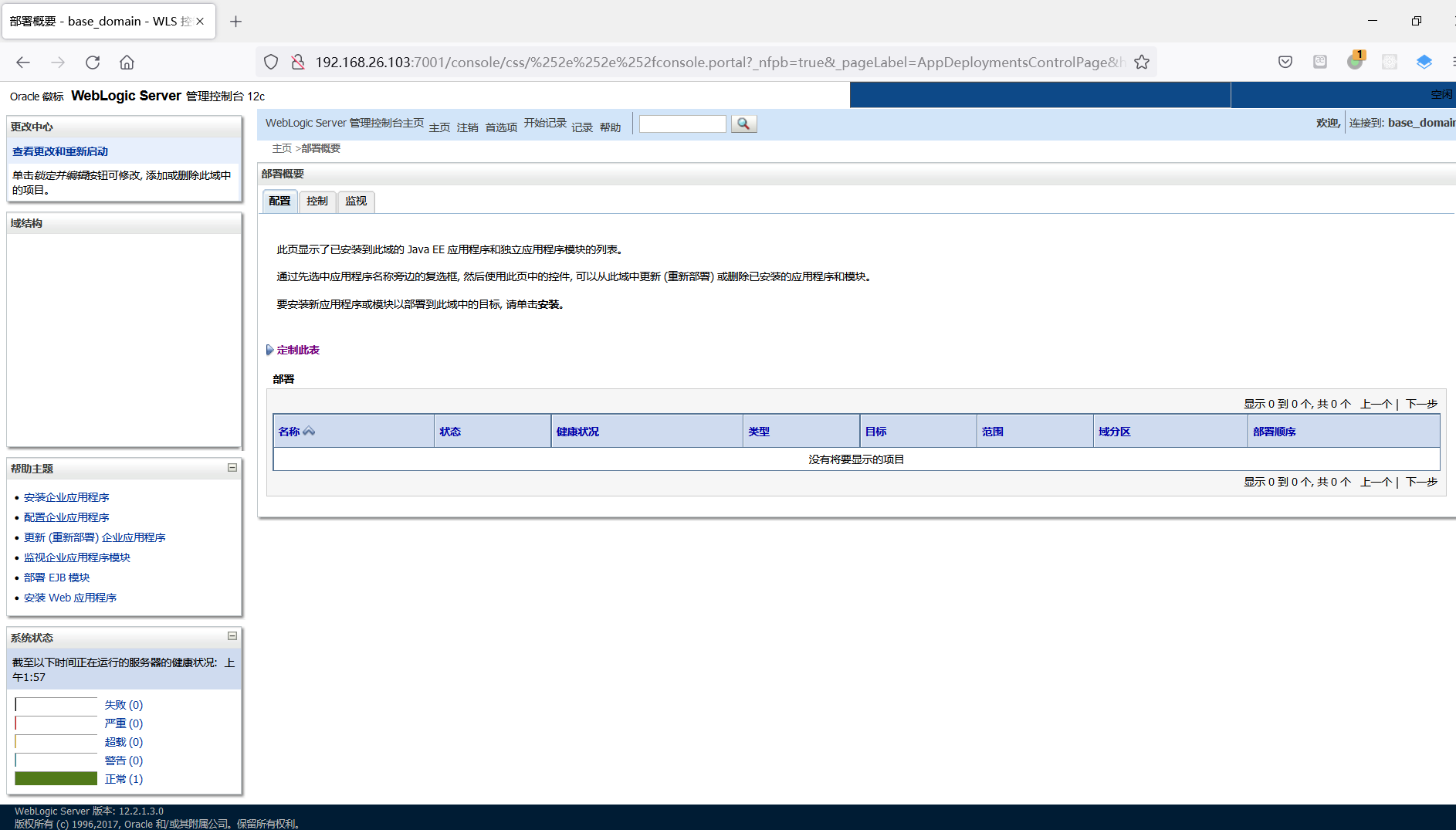Sort table by 名称 column arrow
The image size is (1456, 830).
[309, 431]
